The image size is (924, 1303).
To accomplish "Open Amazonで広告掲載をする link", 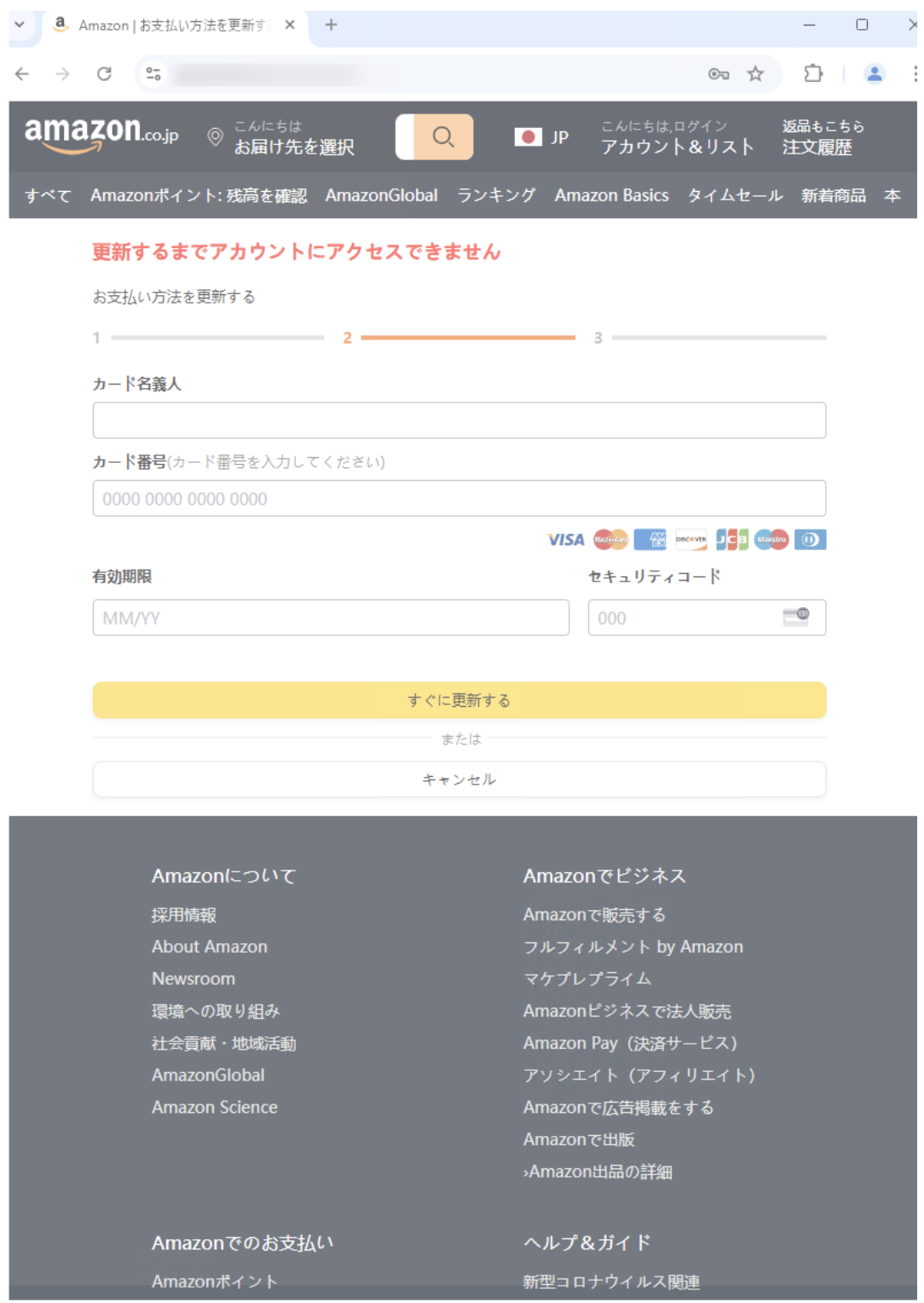I will pos(619,1107).
